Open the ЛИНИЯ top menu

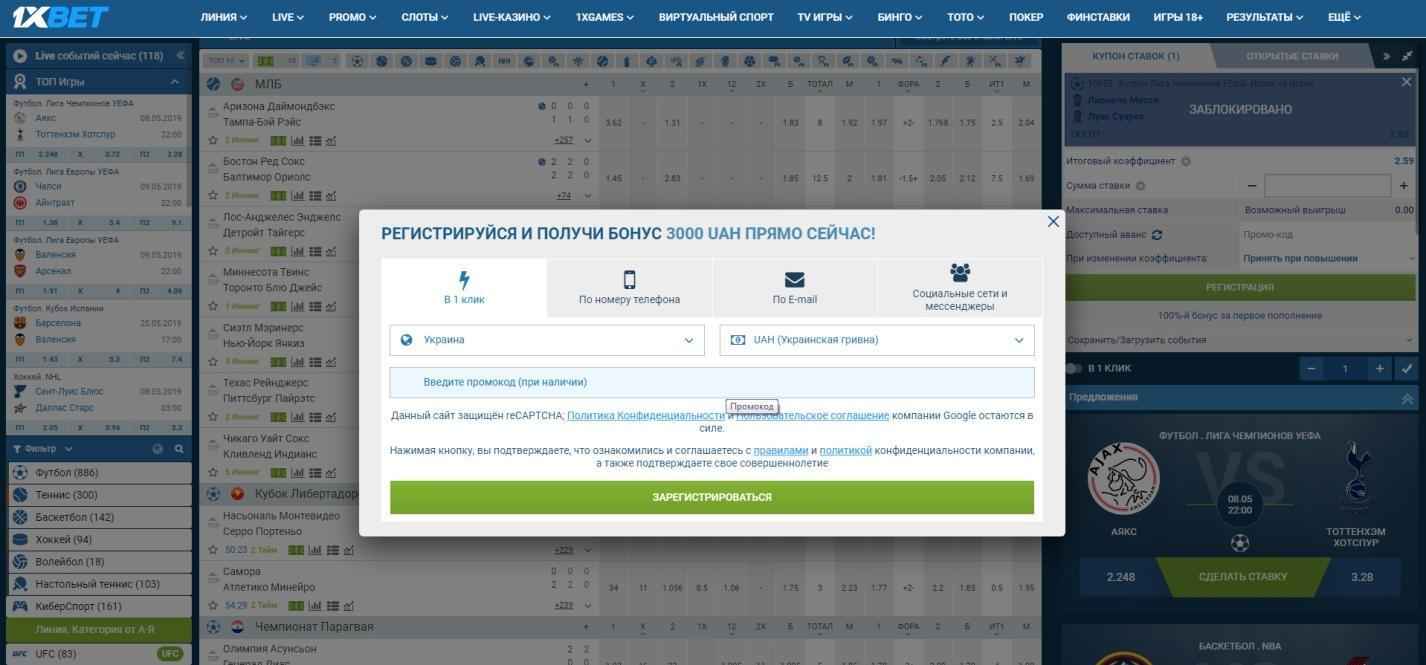tap(224, 17)
